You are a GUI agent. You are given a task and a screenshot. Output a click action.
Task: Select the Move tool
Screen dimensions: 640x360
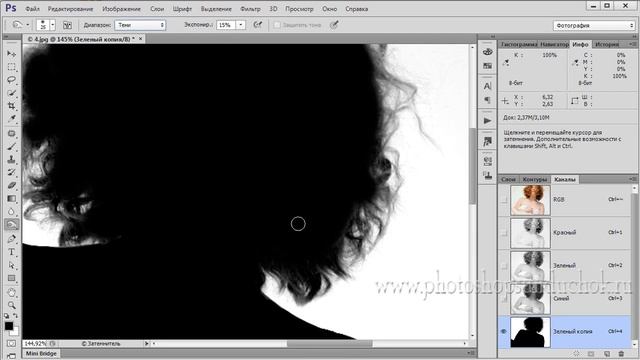[11, 53]
